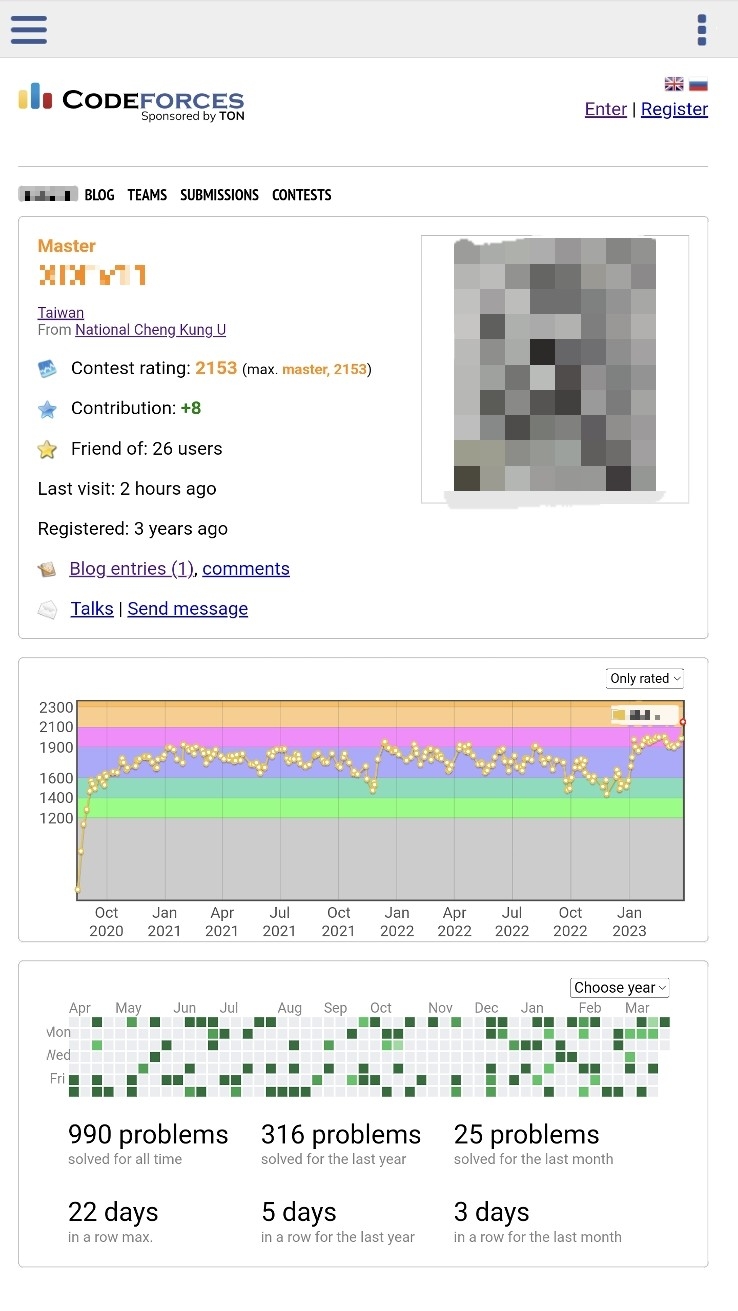Click the blog entries scroll icon
Screen dimensions: 738x1311
point(47,569)
